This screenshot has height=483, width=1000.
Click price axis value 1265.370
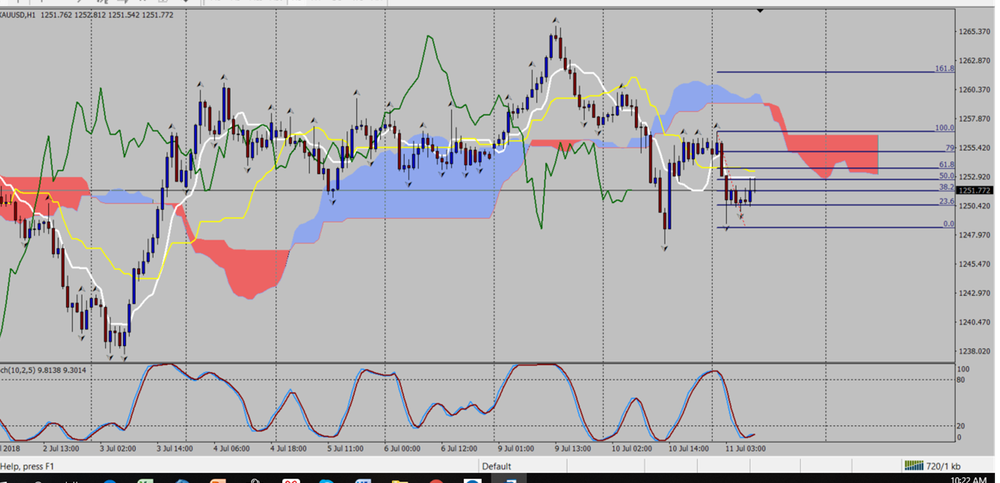[973, 32]
